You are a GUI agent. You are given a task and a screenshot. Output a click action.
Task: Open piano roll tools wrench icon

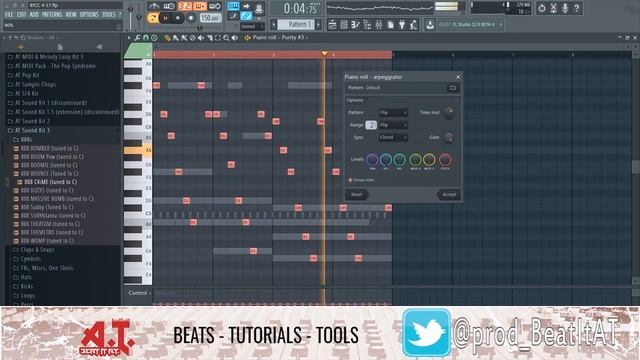tap(138, 38)
